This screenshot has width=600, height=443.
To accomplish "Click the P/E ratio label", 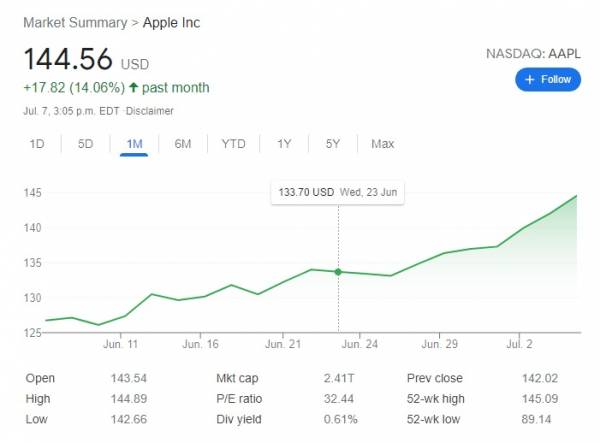I will [240, 399].
